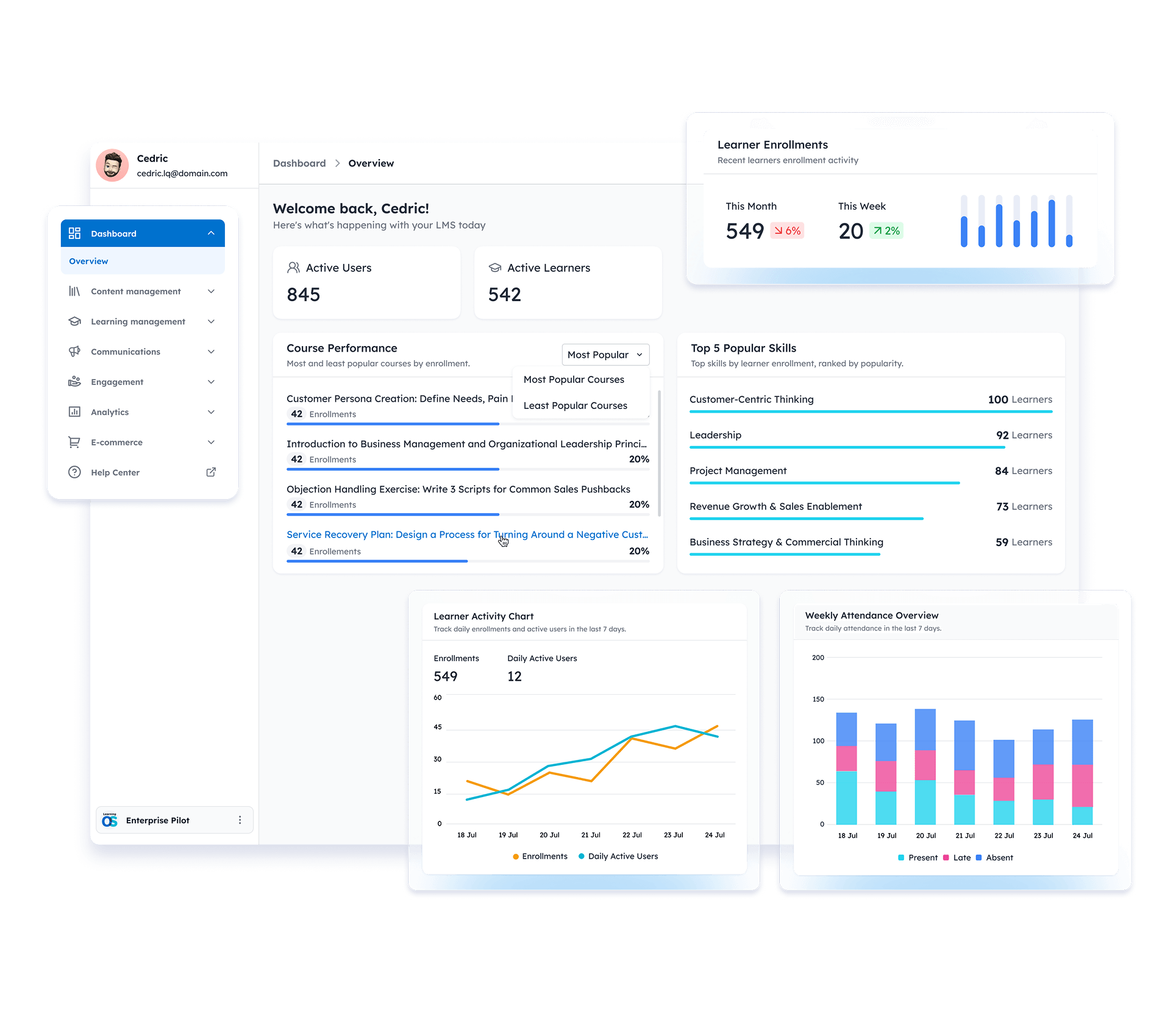Click the Engagement hand icon
1176x1011 pixels.
click(x=74, y=382)
